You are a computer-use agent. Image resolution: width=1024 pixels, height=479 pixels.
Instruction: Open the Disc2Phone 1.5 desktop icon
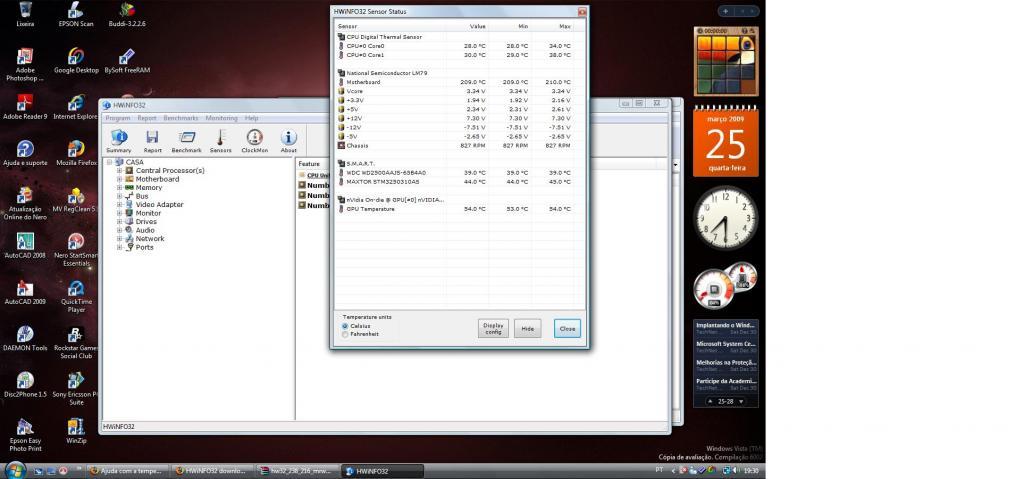coord(25,385)
